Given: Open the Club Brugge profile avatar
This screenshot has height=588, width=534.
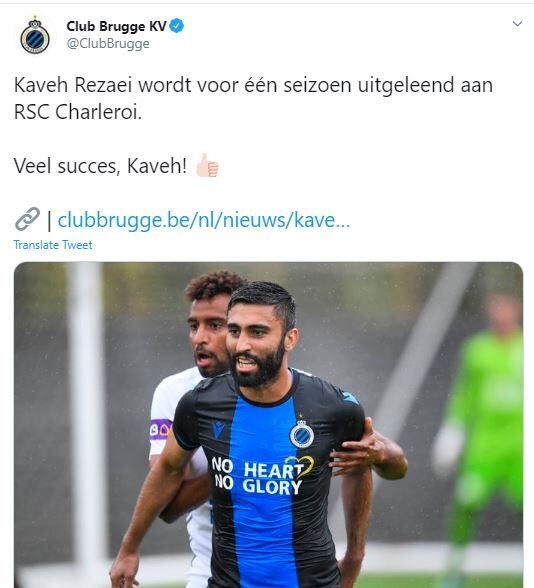Looking at the screenshot, I should (35, 36).
